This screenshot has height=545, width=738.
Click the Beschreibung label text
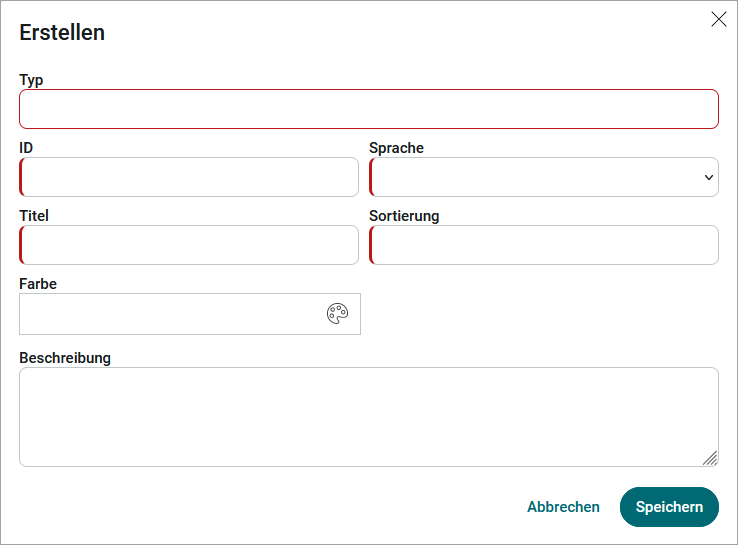(x=65, y=358)
